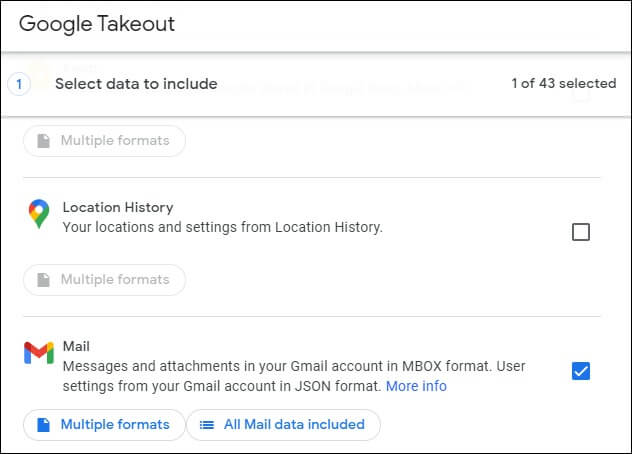Uncheck the Mail checkbox

pyautogui.click(x=580, y=371)
